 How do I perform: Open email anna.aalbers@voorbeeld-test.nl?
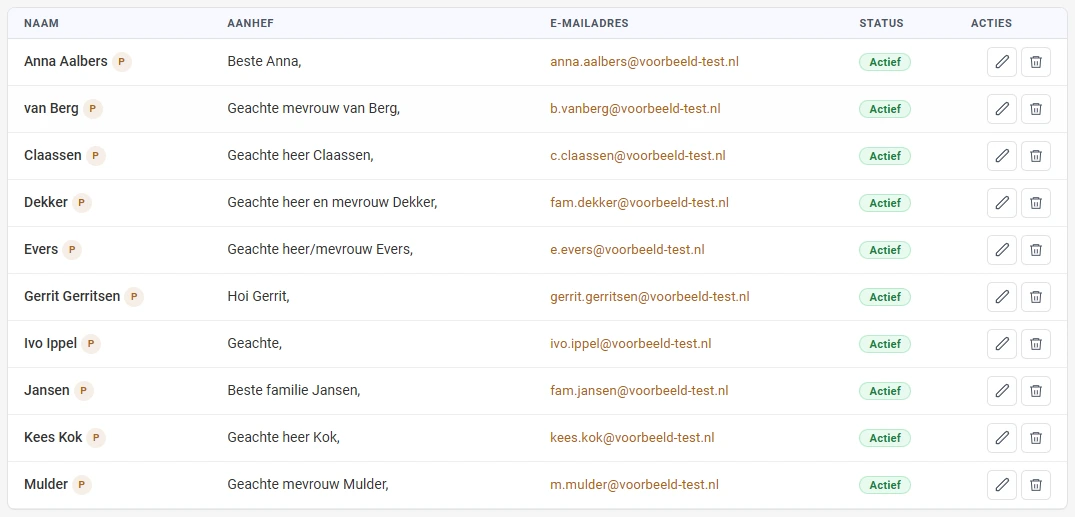644,62
